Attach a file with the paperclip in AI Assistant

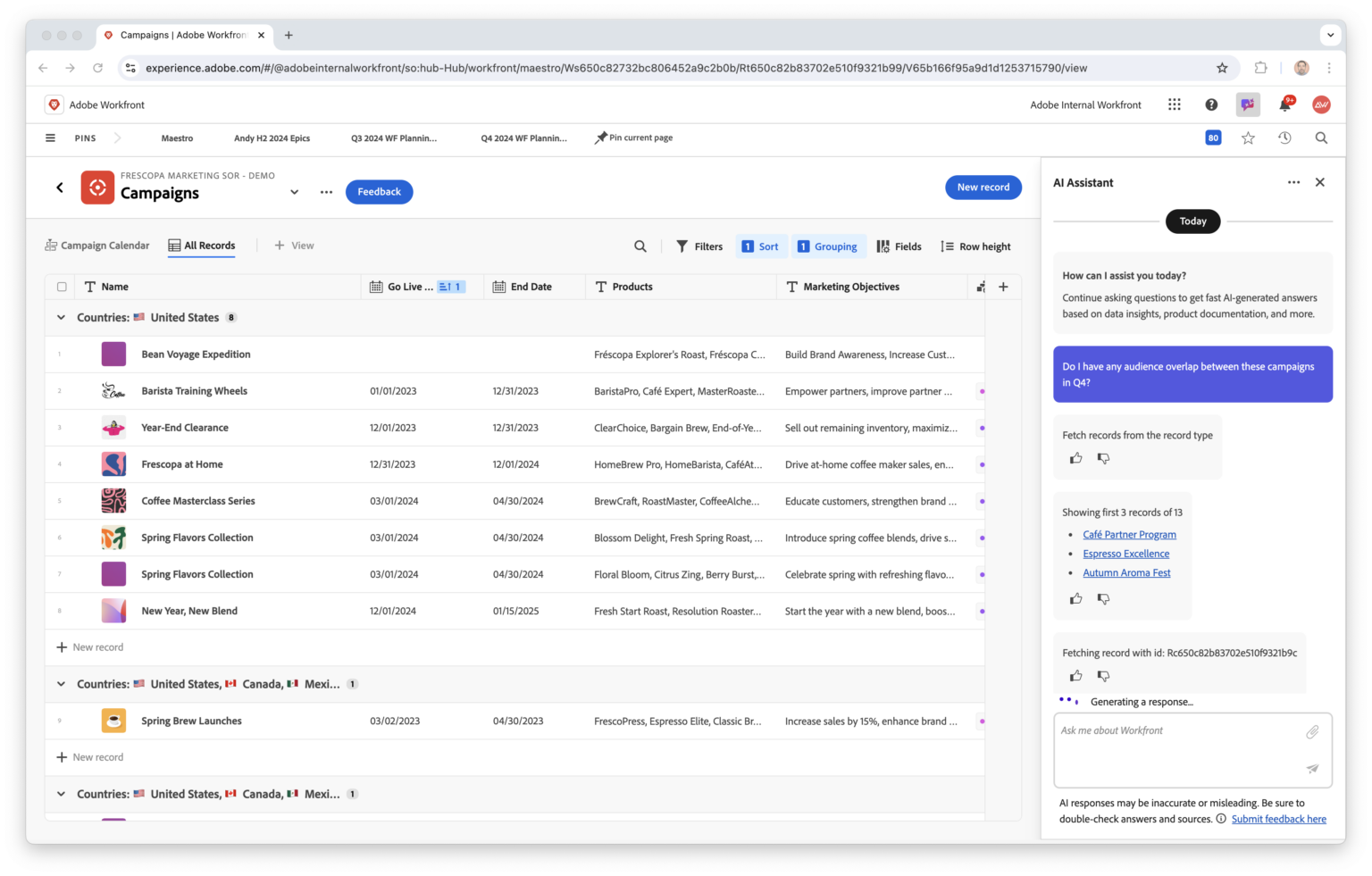pos(1312,731)
